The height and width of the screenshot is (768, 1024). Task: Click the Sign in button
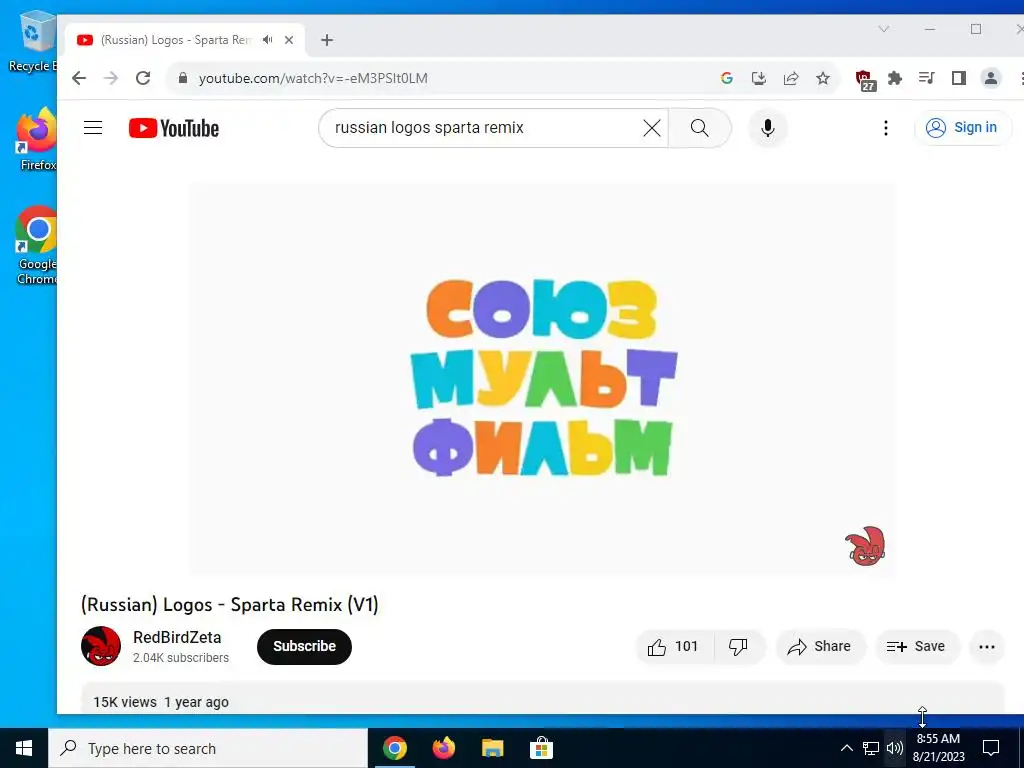coord(963,127)
